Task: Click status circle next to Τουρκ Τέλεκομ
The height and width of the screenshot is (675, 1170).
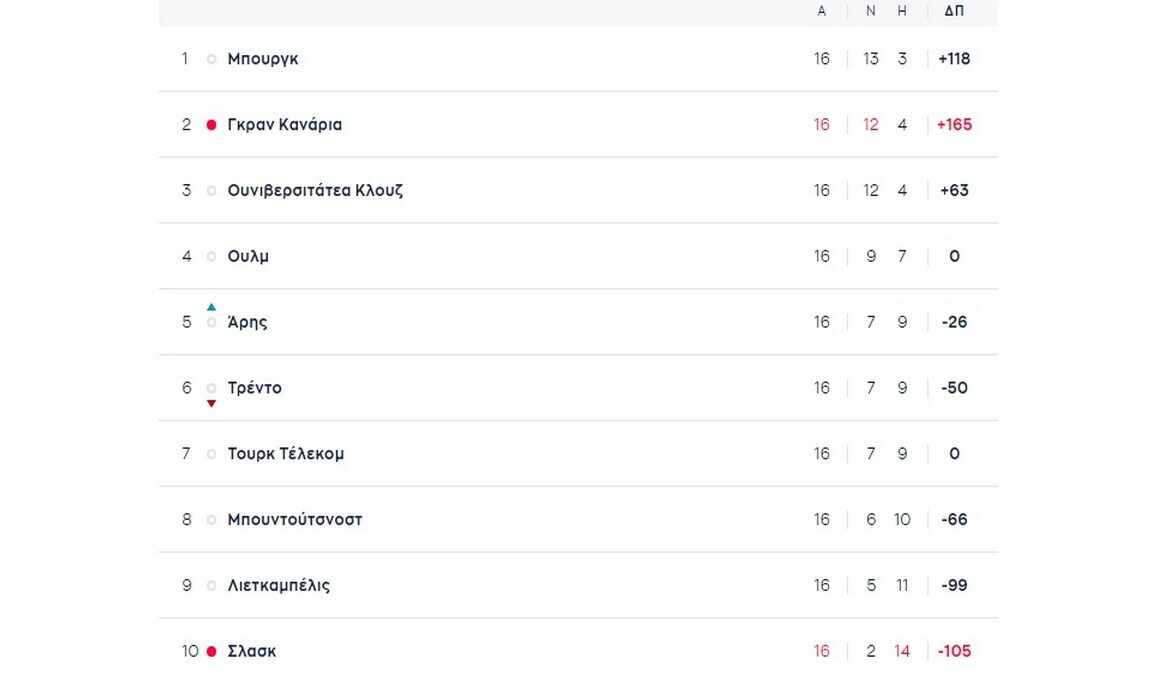Action: (211, 454)
